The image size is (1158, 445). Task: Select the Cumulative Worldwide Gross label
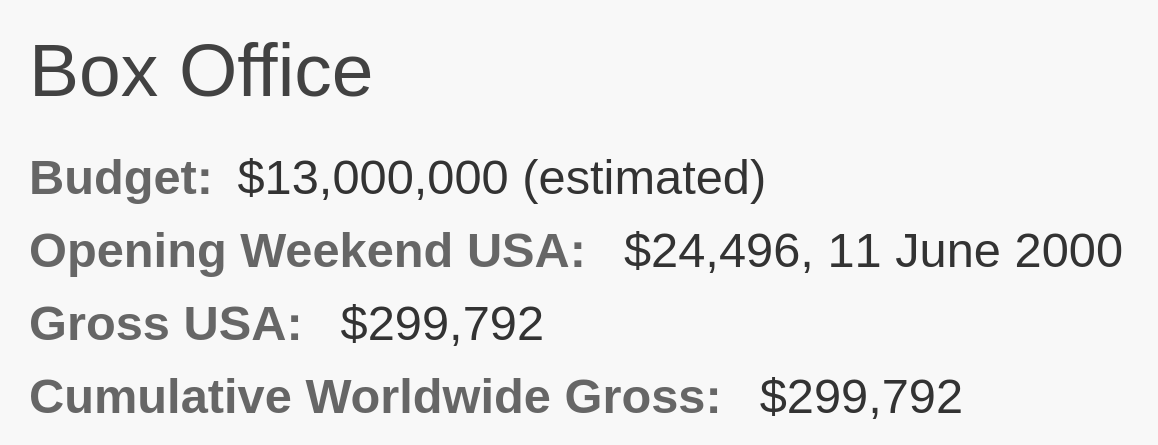pos(374,396)
